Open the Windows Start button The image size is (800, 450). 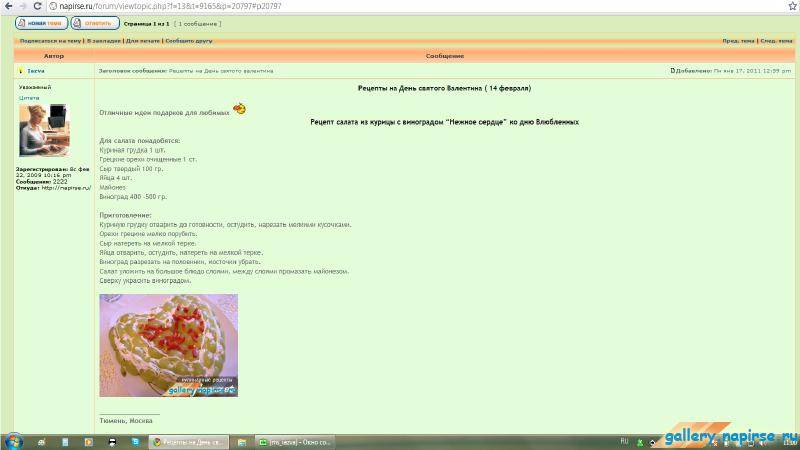pyautogui.click(x=14, y=442)
